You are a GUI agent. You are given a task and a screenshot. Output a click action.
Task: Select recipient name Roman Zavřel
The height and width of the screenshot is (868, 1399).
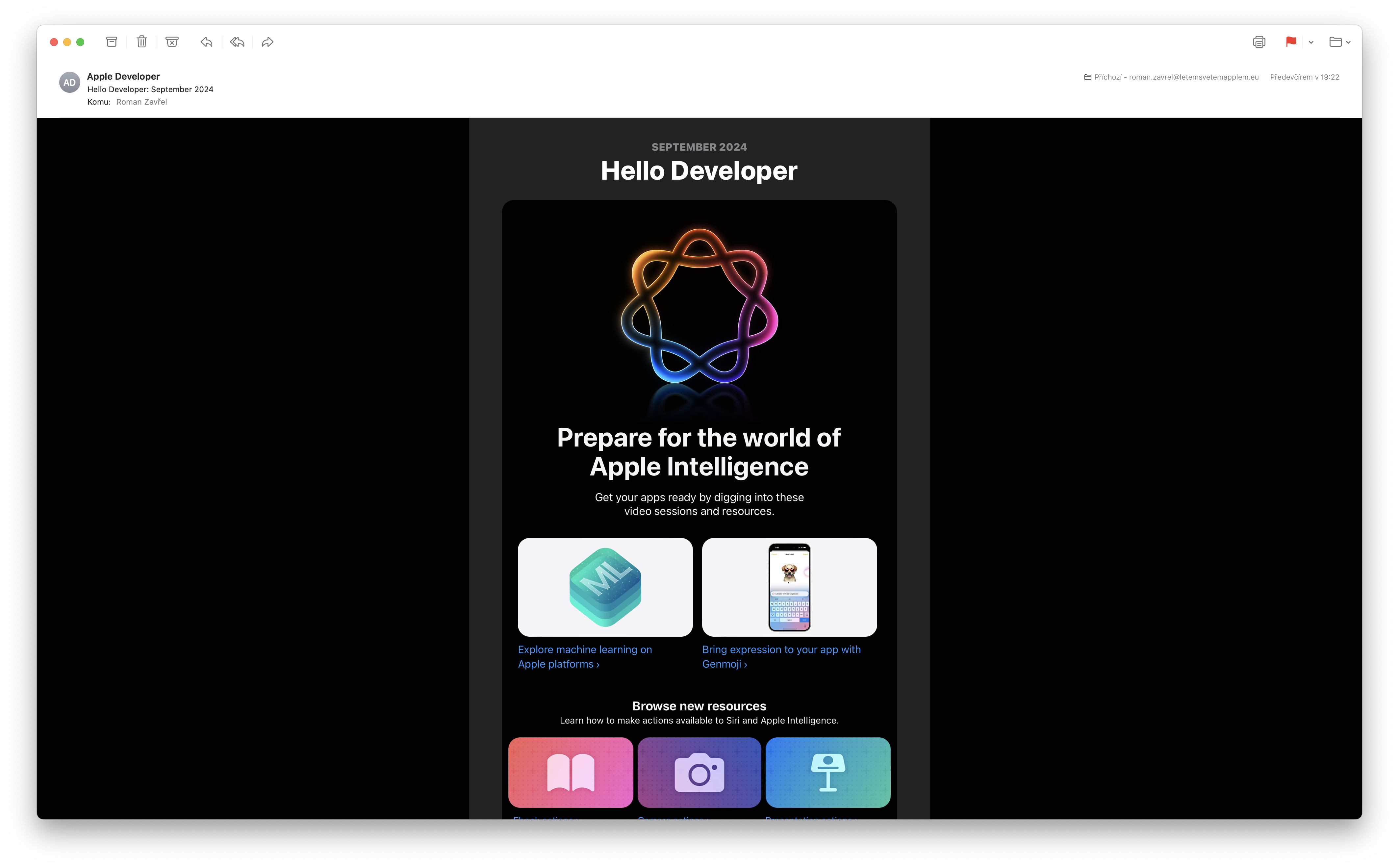pos(141,102)
